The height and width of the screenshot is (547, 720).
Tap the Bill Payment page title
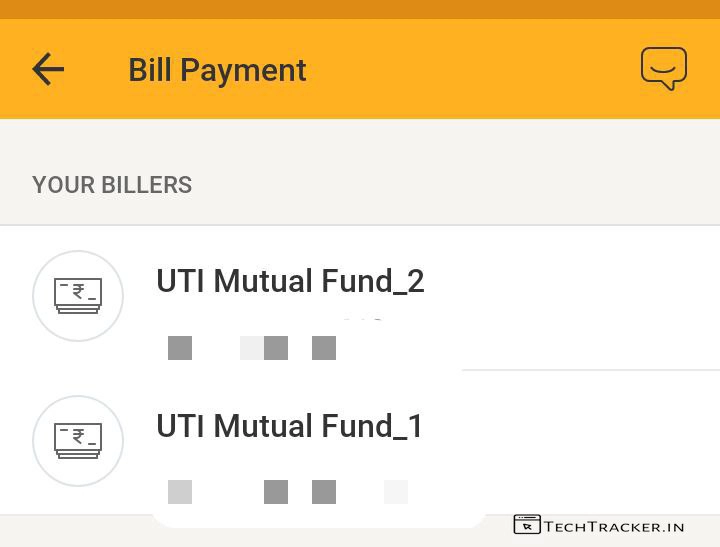click(217, 70)
